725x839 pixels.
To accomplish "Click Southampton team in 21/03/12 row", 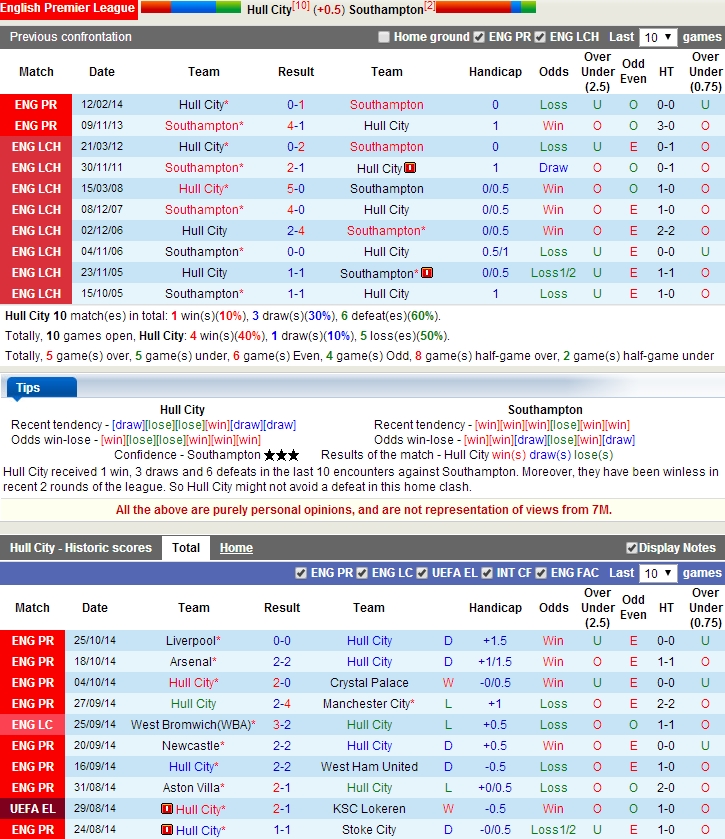I will 386,147.
